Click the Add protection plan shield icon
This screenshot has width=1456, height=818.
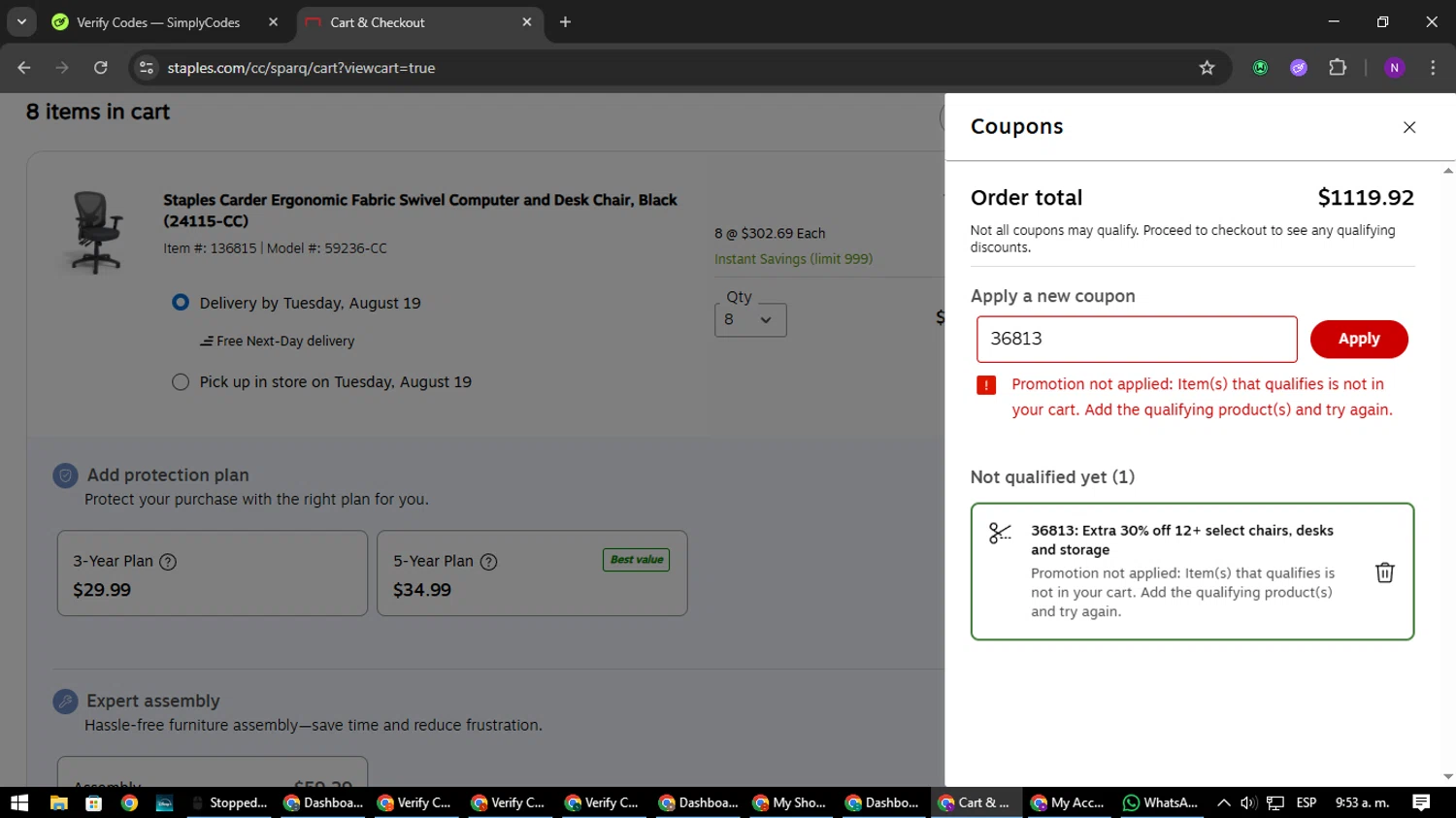[x=65, y=475]
